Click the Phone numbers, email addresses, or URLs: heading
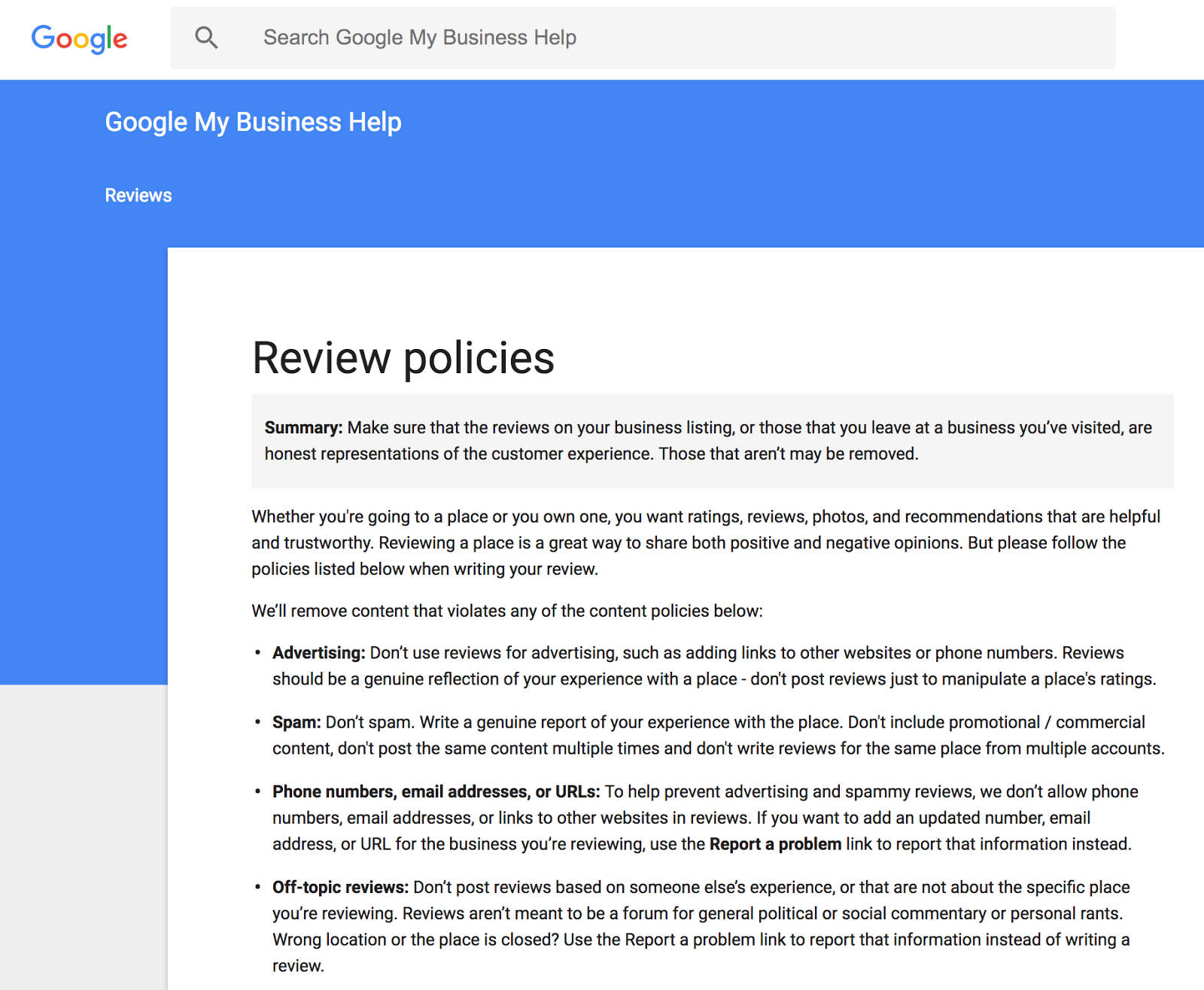Viewport: 1204px width, 990px height. [x=436, y=791]
